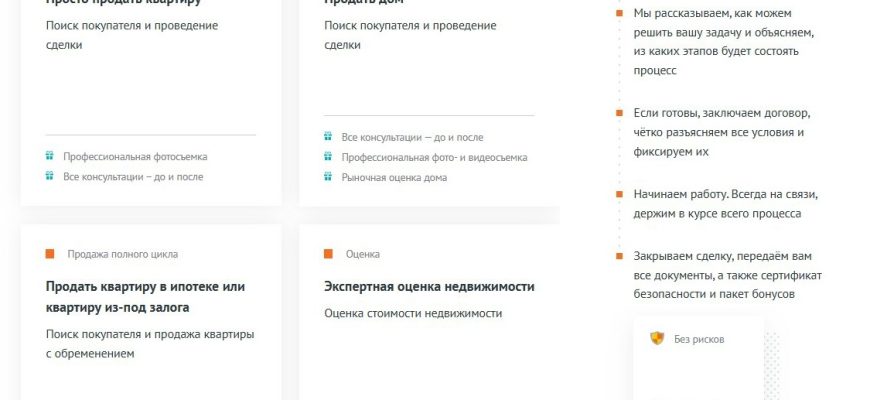Click orange bullet beside "Начинаем работу. Всегда на связи"
Screen dimensions: 870x400
tap(619, 194)
